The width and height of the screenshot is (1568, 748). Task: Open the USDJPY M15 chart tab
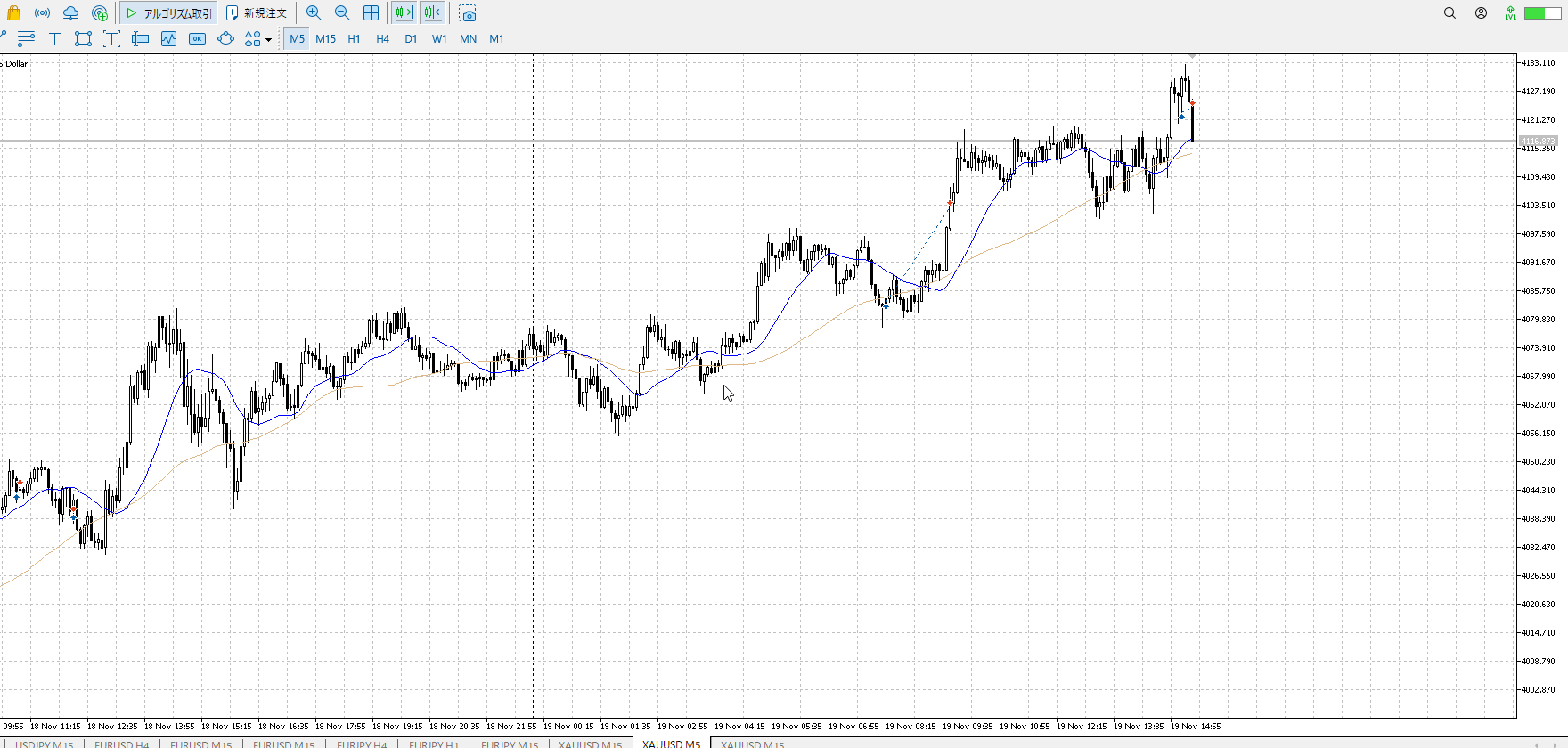tap(45, 744)
